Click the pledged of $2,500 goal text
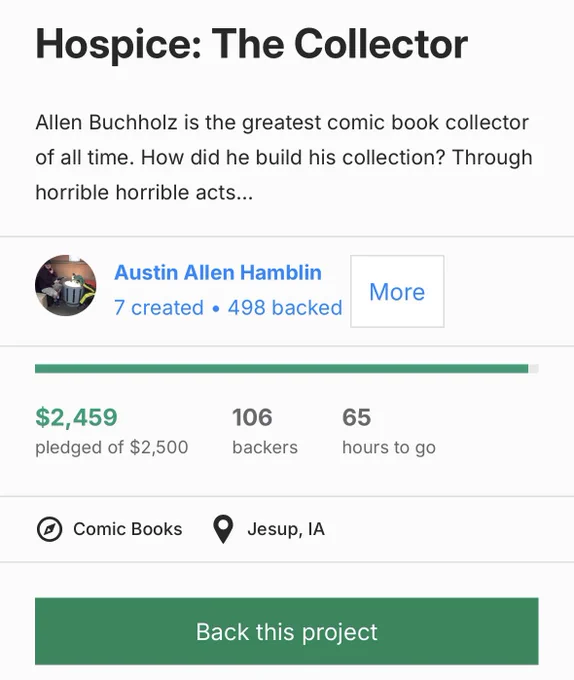This screenshot has height=680, width=574. click(112, 447)
